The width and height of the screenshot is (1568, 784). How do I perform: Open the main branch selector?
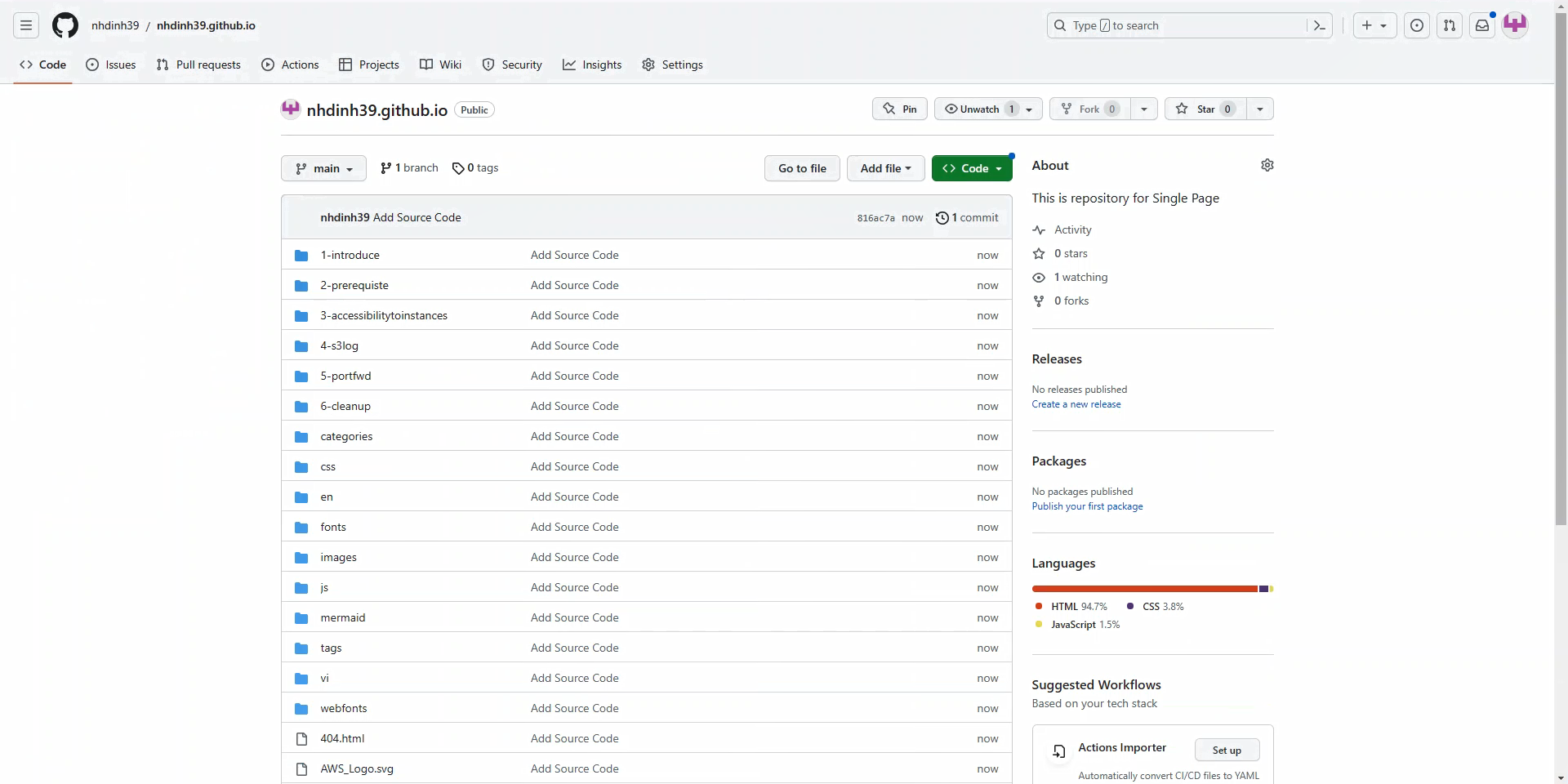(323, 168)
